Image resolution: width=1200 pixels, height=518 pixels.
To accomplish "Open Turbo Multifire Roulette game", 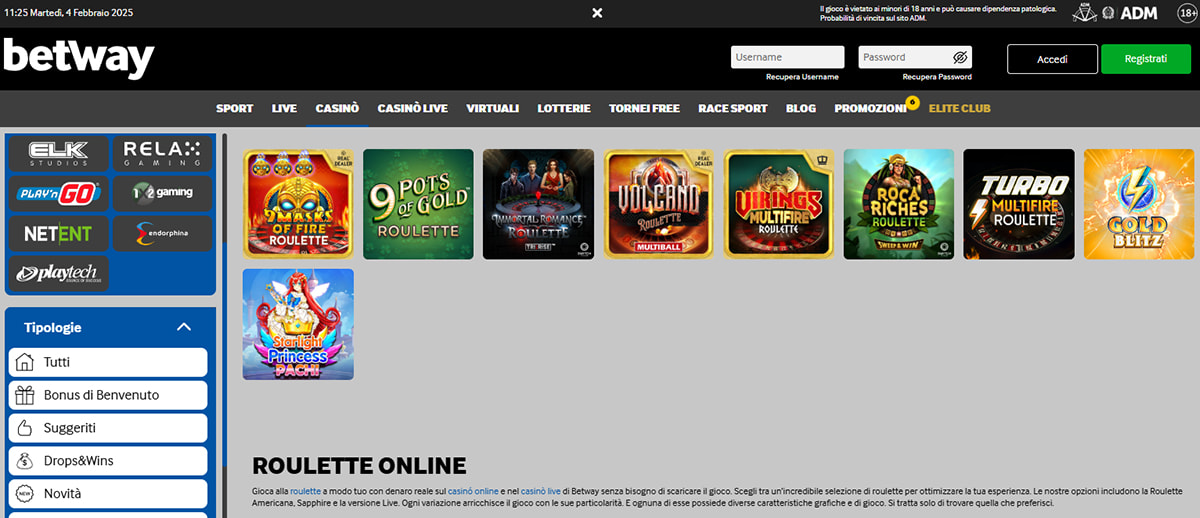I will point(1019,204).
